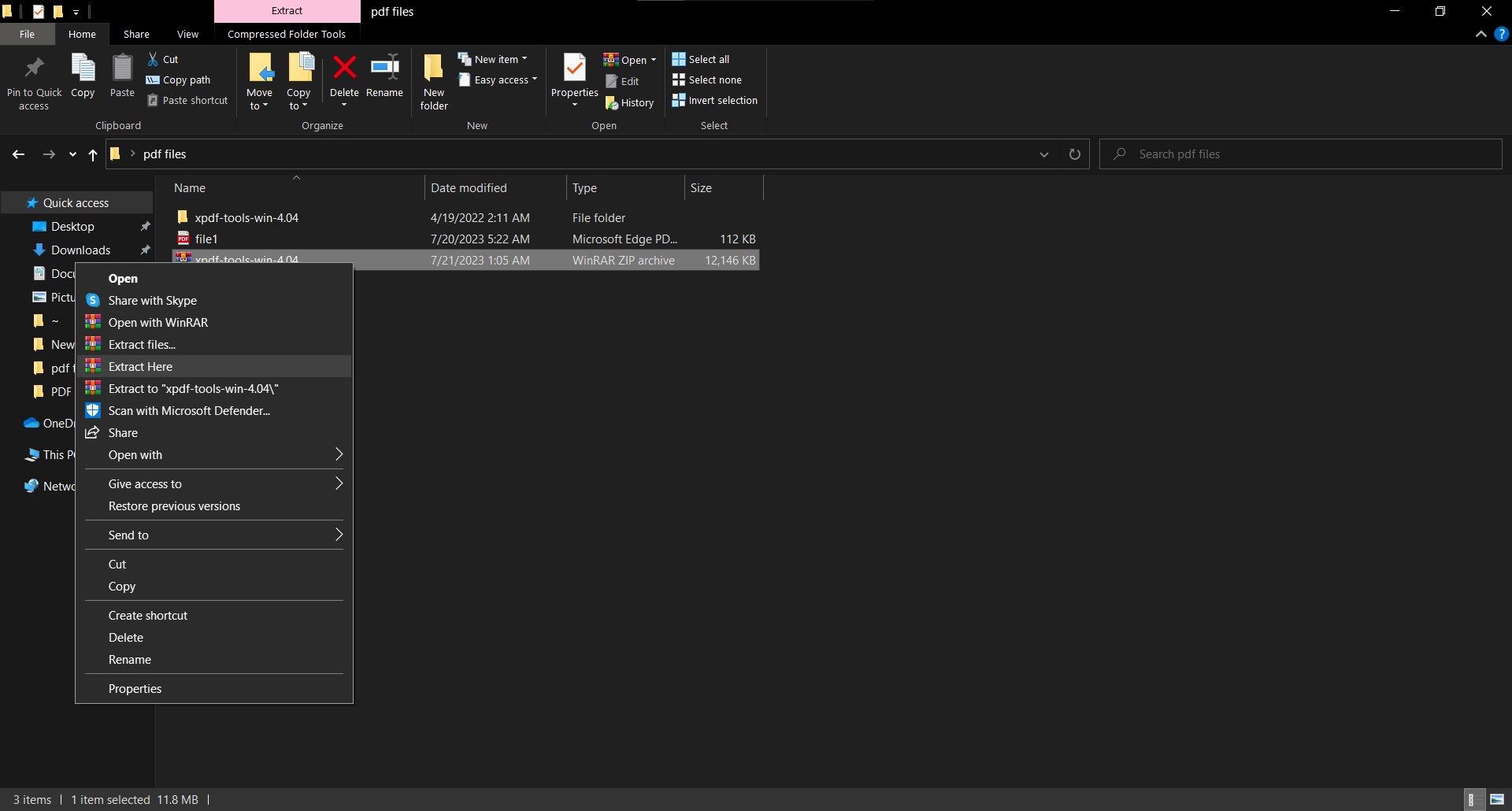
Task: Click the Refresh icon in the address bar
Action: [1075, 154]
